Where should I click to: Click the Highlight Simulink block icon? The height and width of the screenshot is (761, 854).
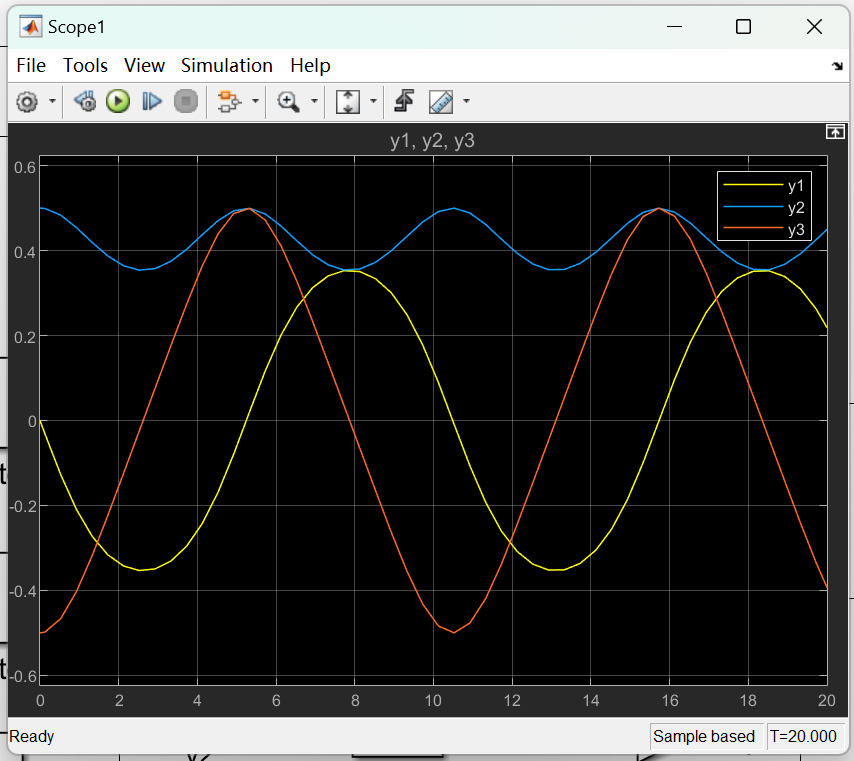[x=228, y=101]
